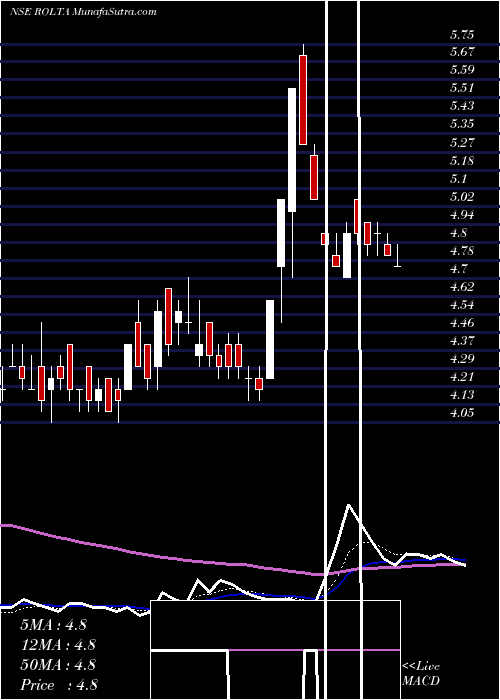Screen dimensions: 500x700
Task: Click the 4.37 price level label
Action: [x=462, y=341]
